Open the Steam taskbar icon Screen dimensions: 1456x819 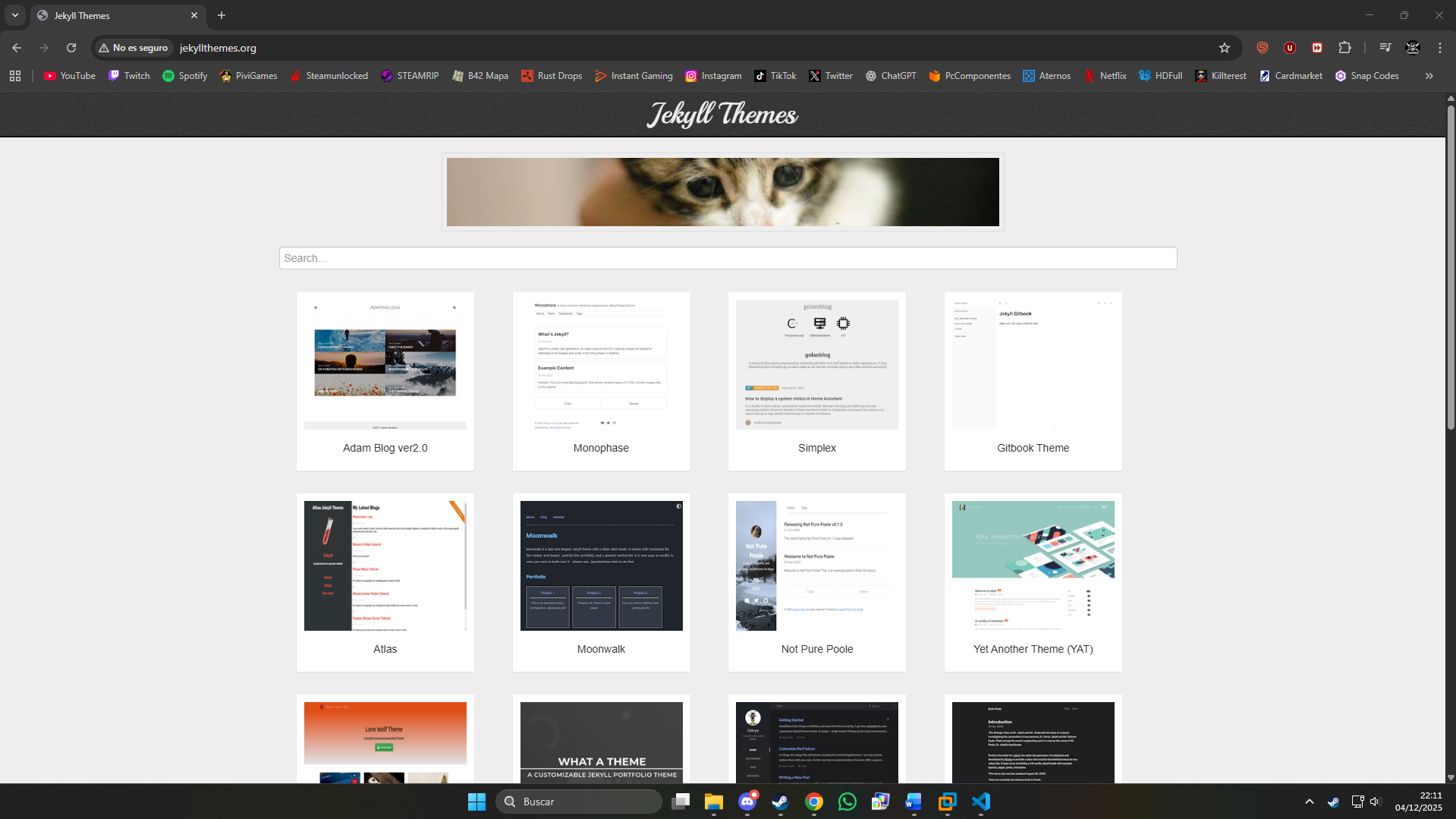tap(780, 802)
